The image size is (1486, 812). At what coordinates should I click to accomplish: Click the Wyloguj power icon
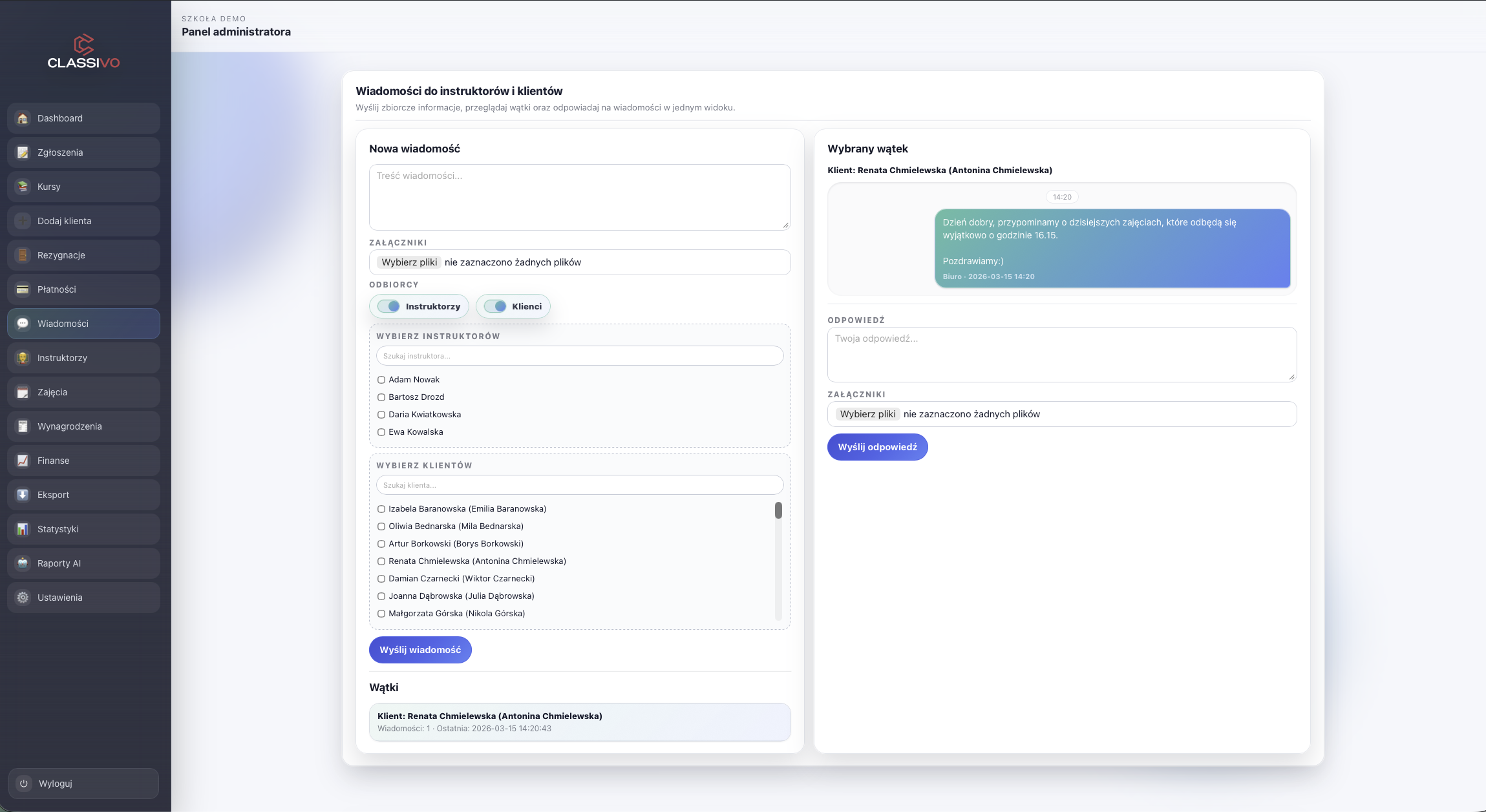point(24,784)
